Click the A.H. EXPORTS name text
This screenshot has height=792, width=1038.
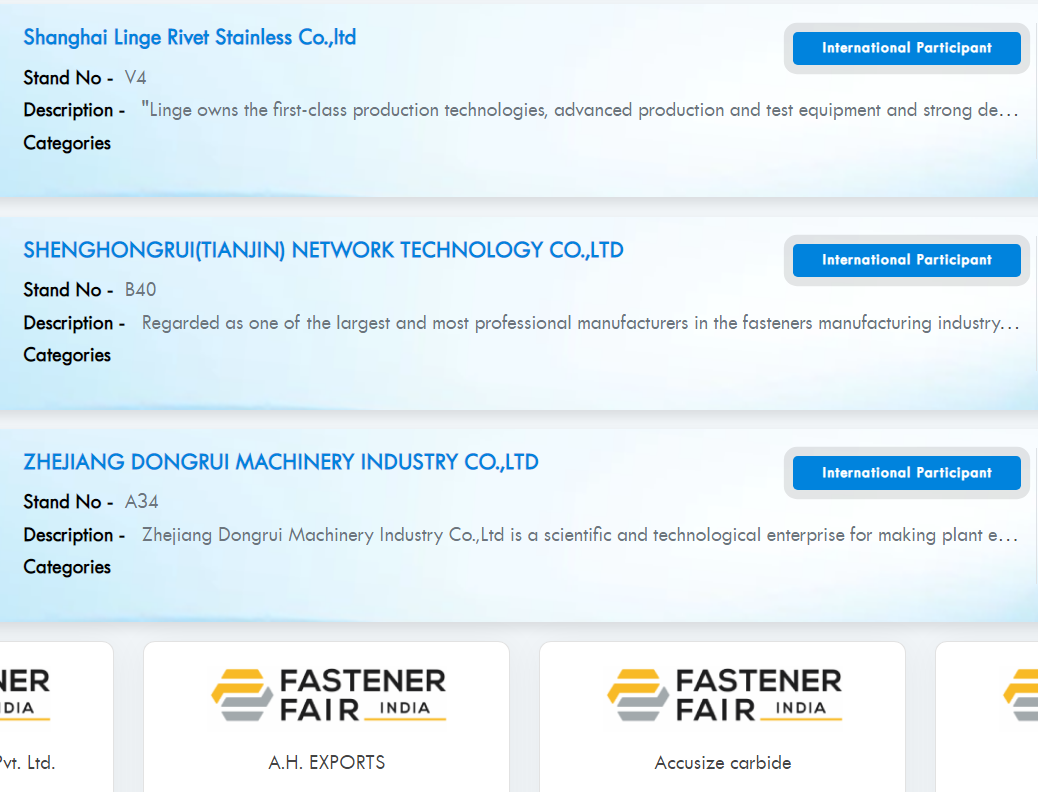coord(326,763)
